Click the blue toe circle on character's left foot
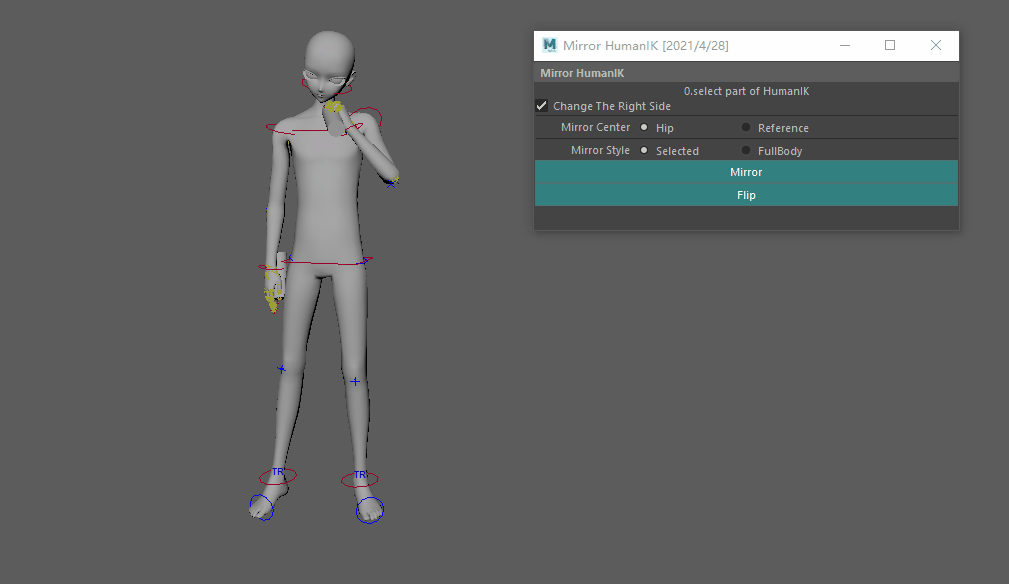Viewport: 1009px width, 584px height. click(369, 510)
